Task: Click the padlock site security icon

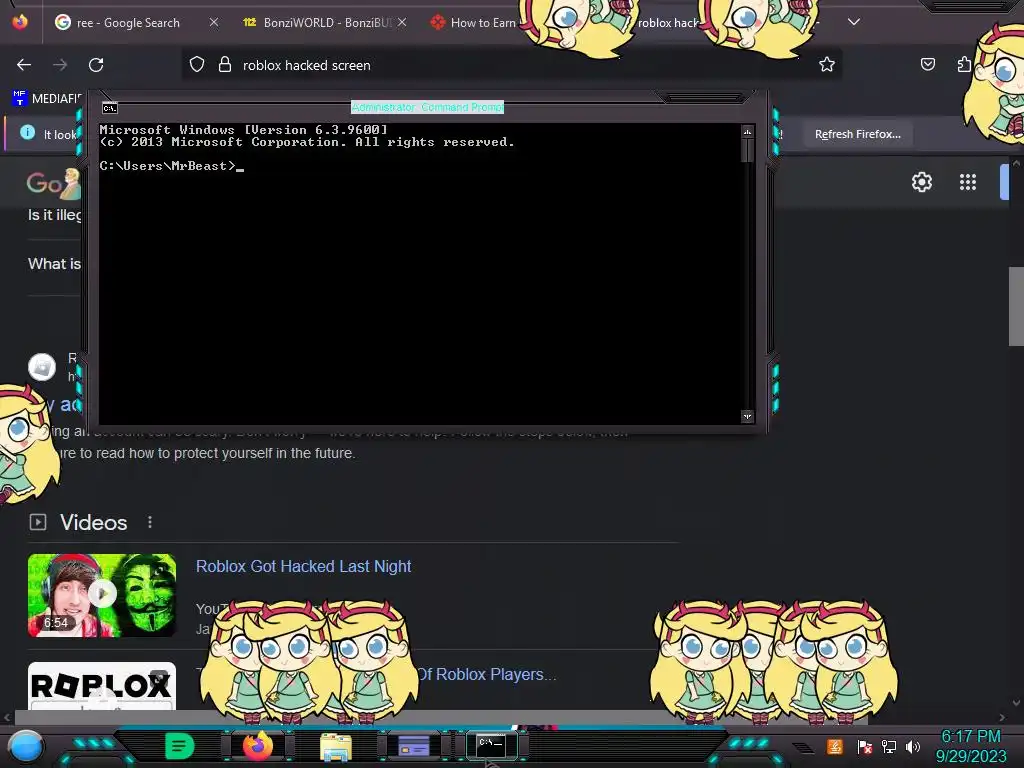Action: (x=225, y=65)
